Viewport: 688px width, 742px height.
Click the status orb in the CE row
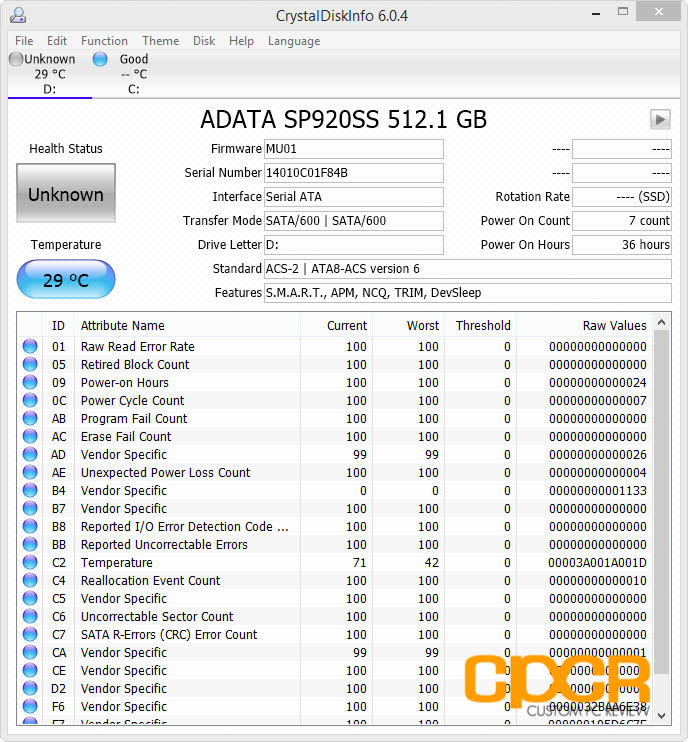[30, 670]
